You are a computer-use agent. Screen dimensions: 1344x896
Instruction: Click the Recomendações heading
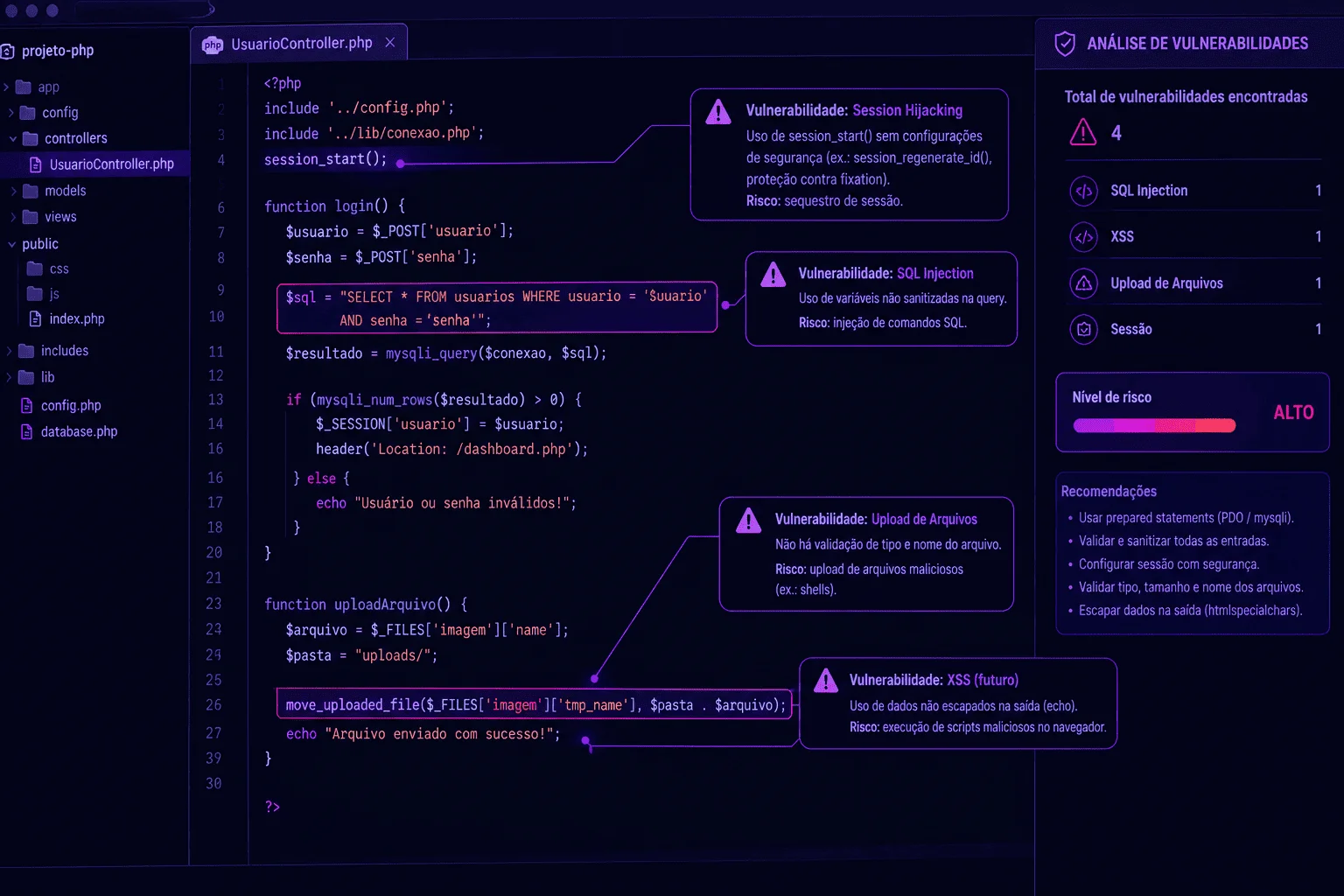[x=1109, y=492]
